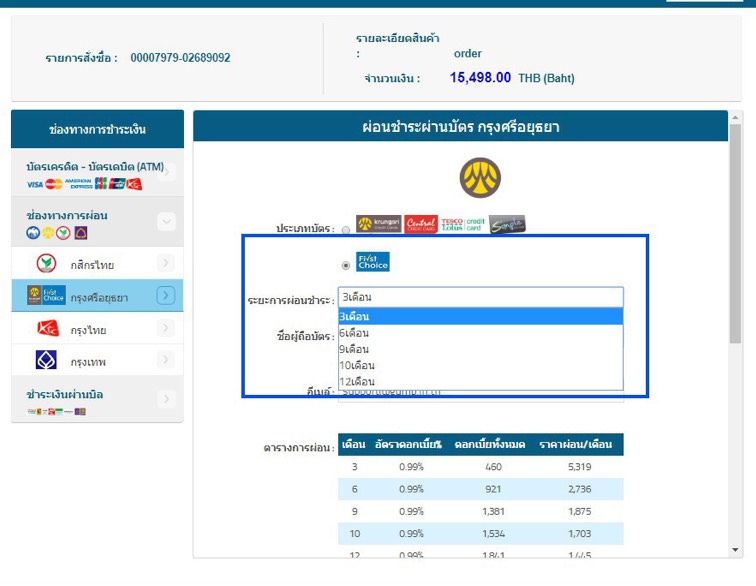The height and width of the screenshot is (586, 756).
Task: Click the bill payment logos strip under ชำระเงินผ่านบิล
Action: (56, 411)
